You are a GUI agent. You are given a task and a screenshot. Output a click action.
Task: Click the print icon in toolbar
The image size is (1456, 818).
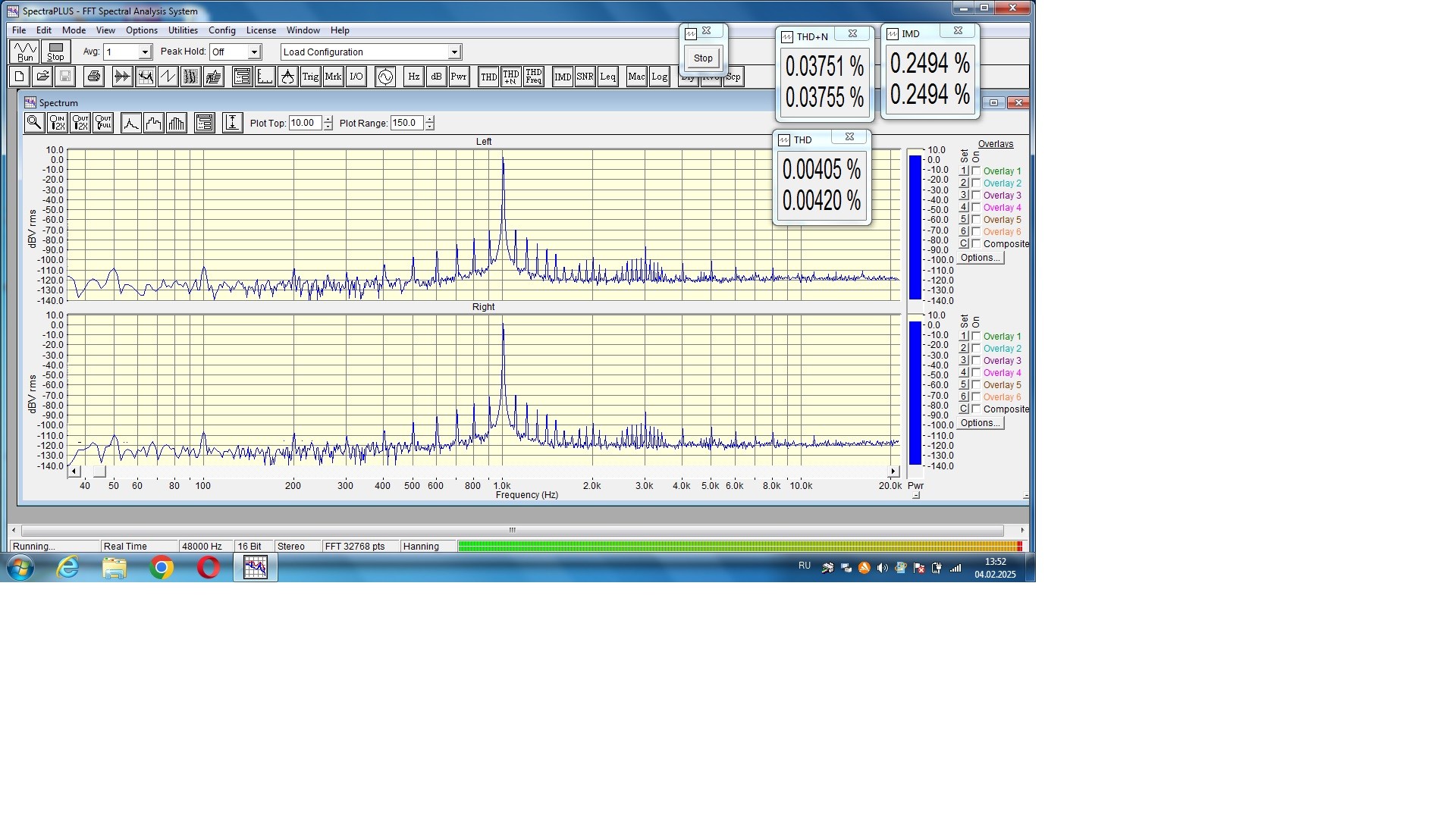coord(94,77)
